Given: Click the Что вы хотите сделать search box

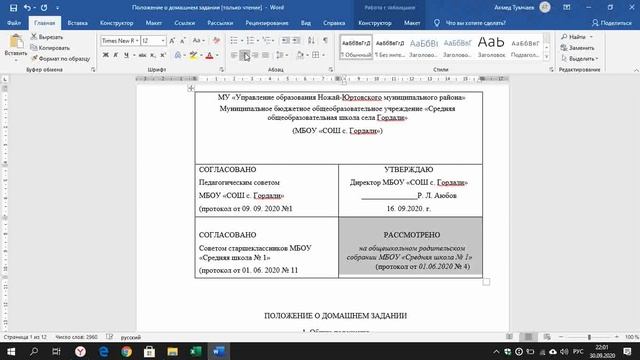Looking at the screenshot, I should click(476, 23).
